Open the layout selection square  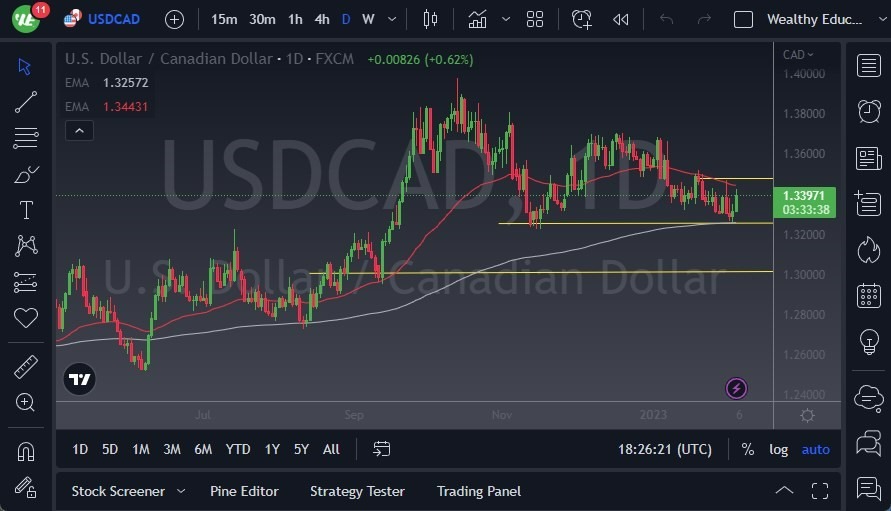743,19
